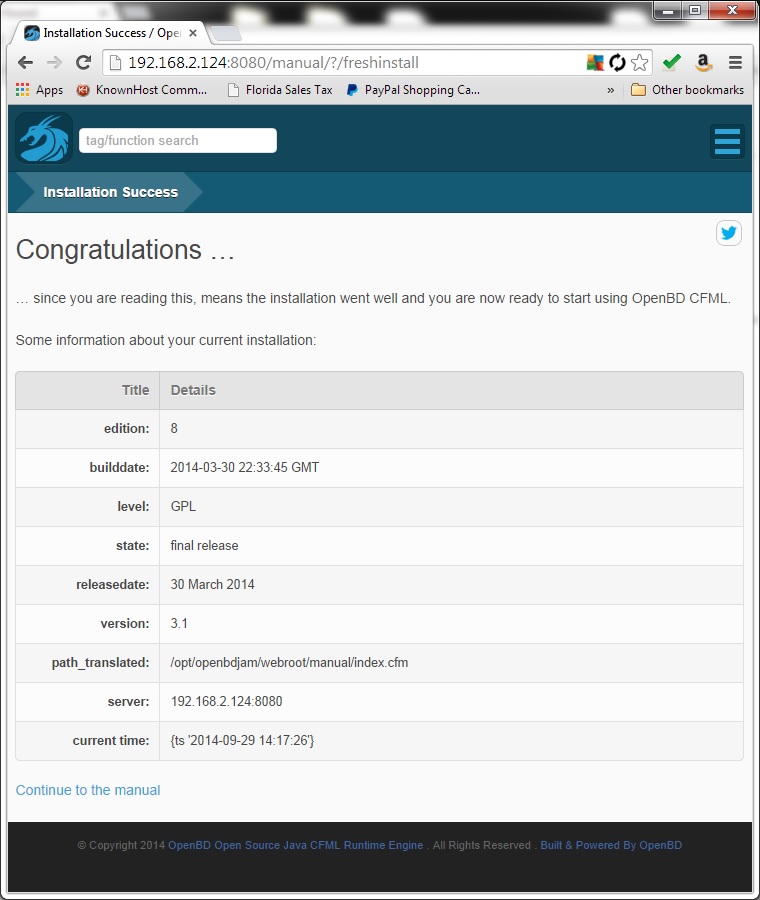Click the path_translated: row label
The image size is (760, 900).
(100, 663)
